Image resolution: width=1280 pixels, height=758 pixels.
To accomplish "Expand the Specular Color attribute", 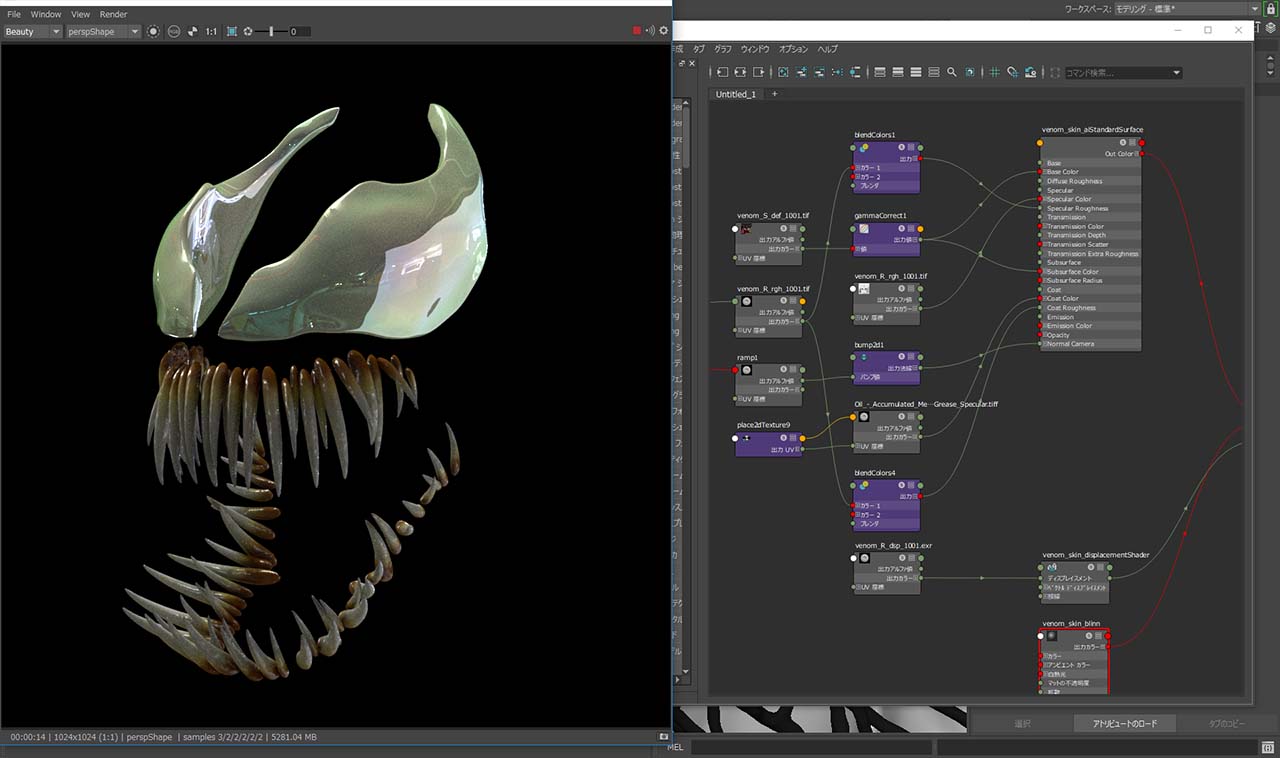I will click(x=1043, y=199).
